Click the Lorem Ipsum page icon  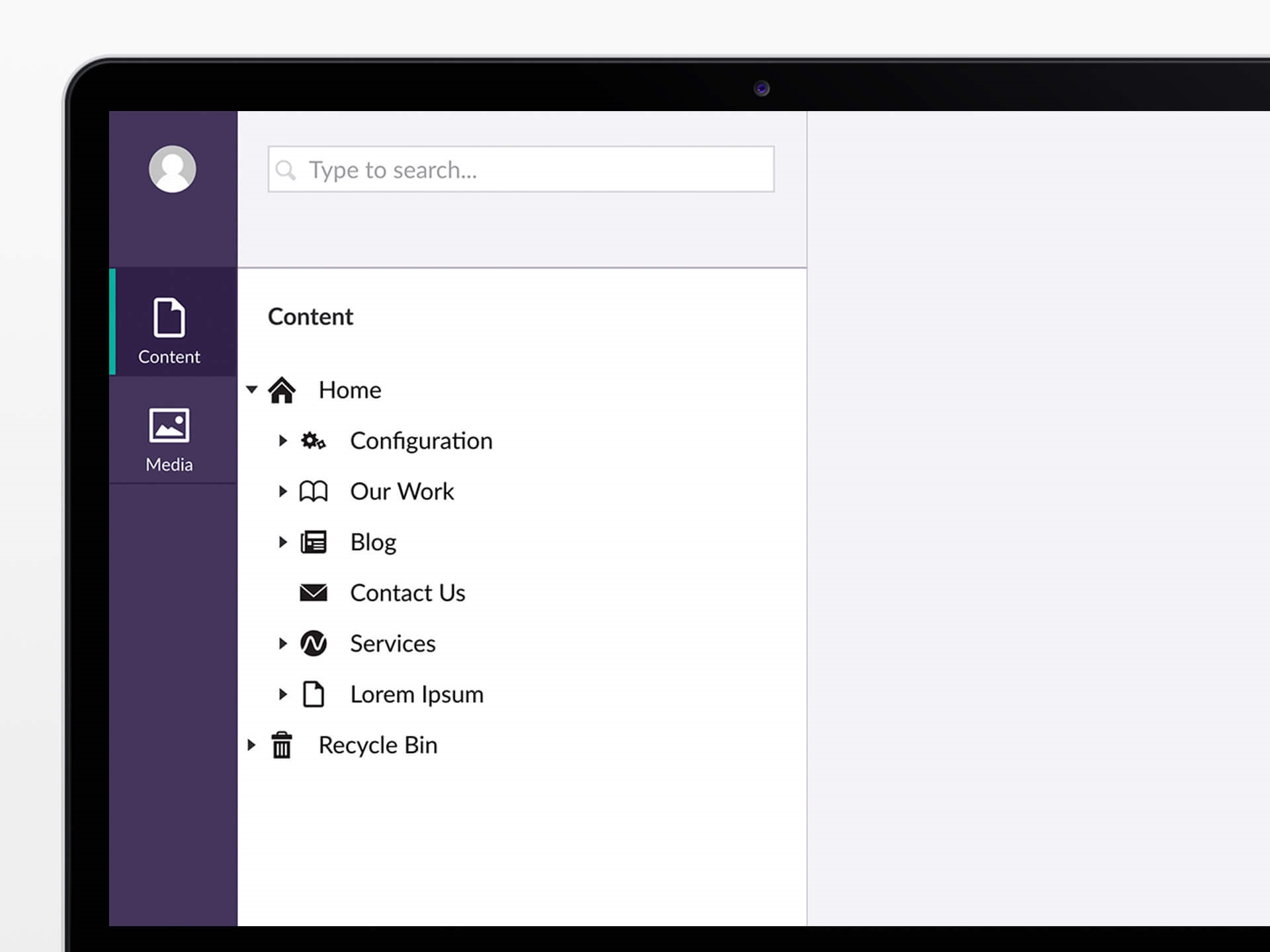coord(314,694)
